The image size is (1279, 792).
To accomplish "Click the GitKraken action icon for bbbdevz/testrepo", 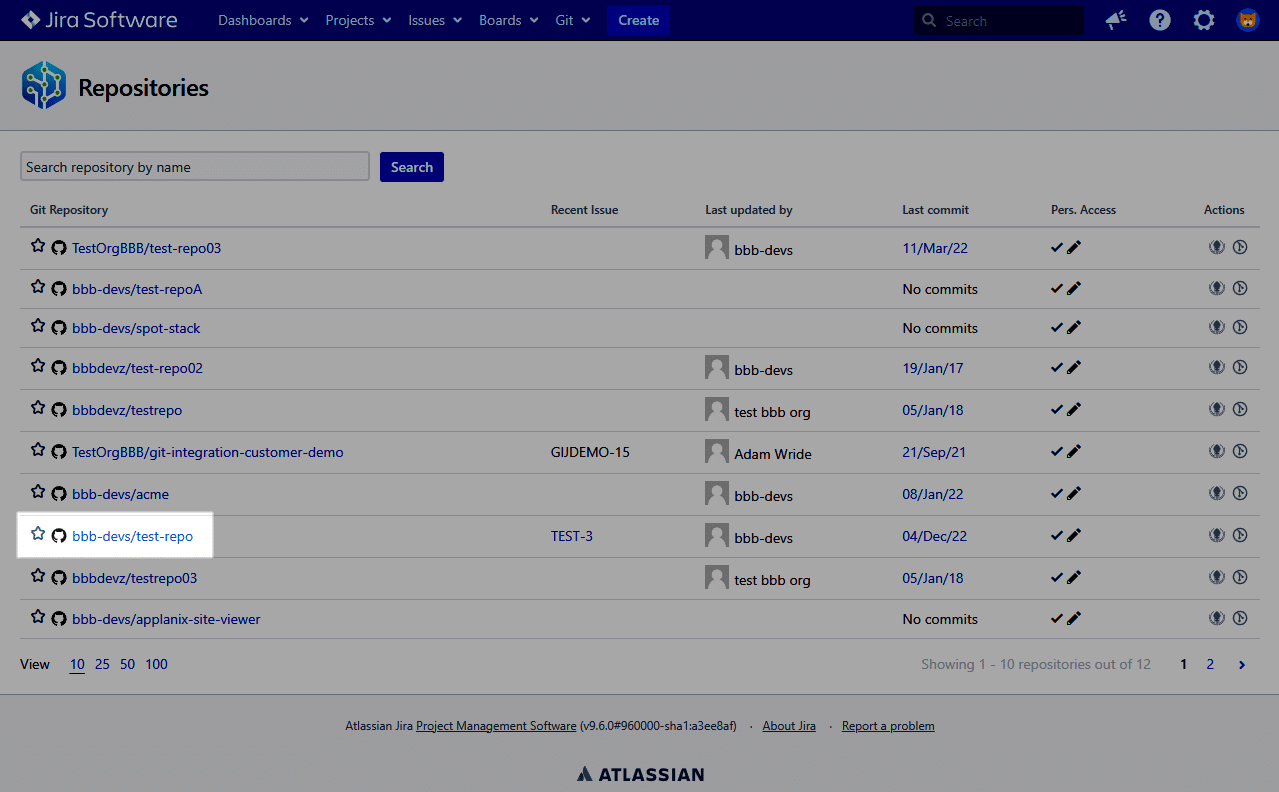I will tap(1216, 409).
